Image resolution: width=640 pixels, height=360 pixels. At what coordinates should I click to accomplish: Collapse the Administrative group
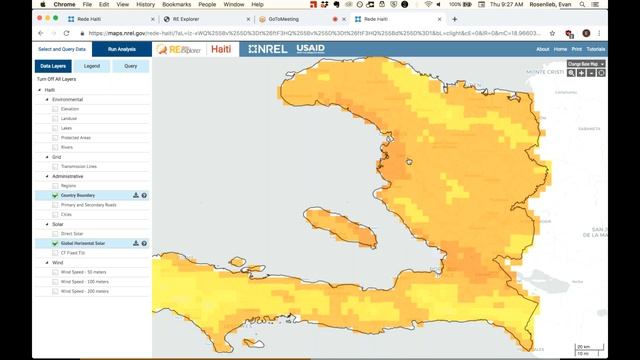[47, 176]
